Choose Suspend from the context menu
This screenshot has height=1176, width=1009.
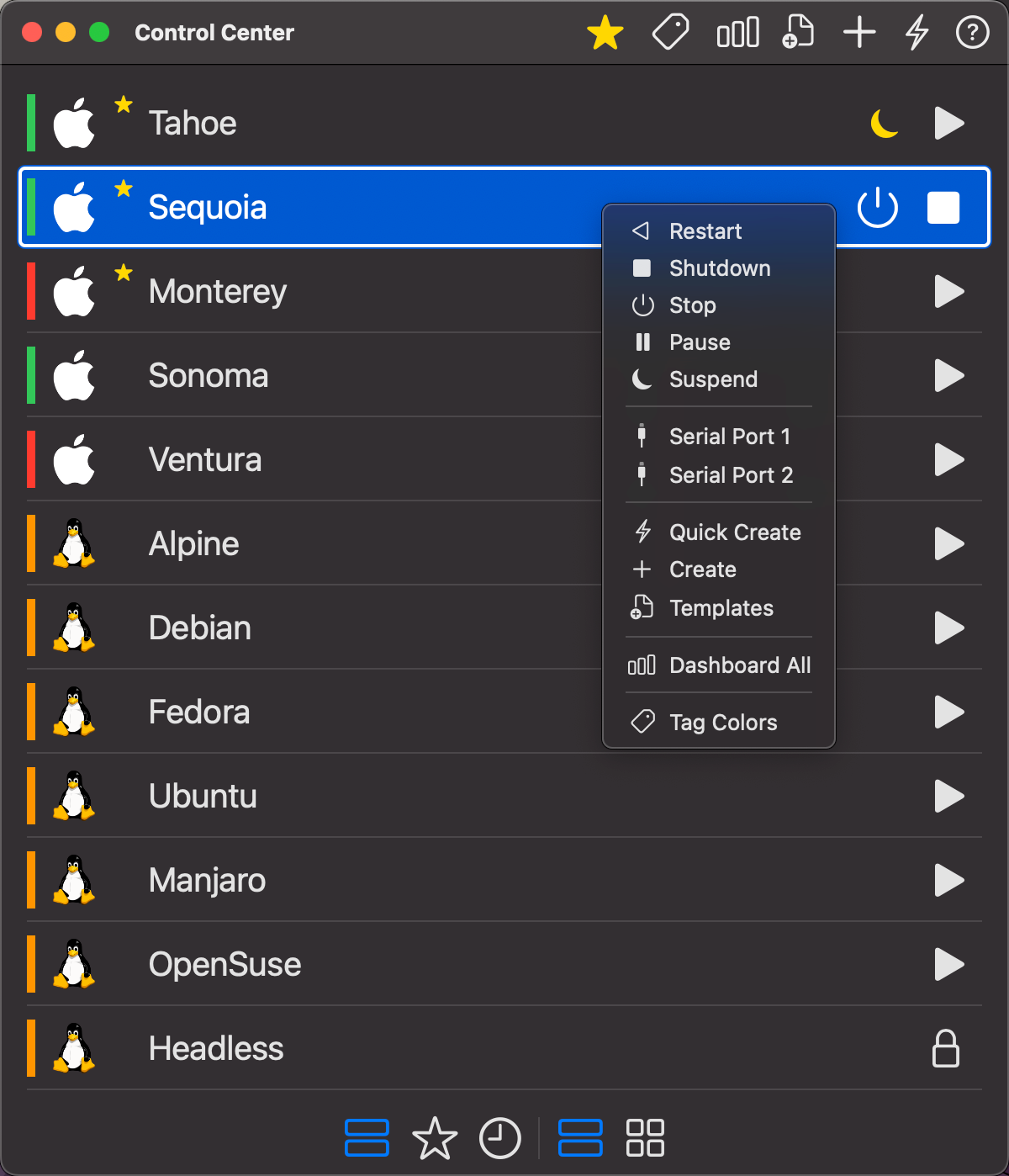coord(713,379)
